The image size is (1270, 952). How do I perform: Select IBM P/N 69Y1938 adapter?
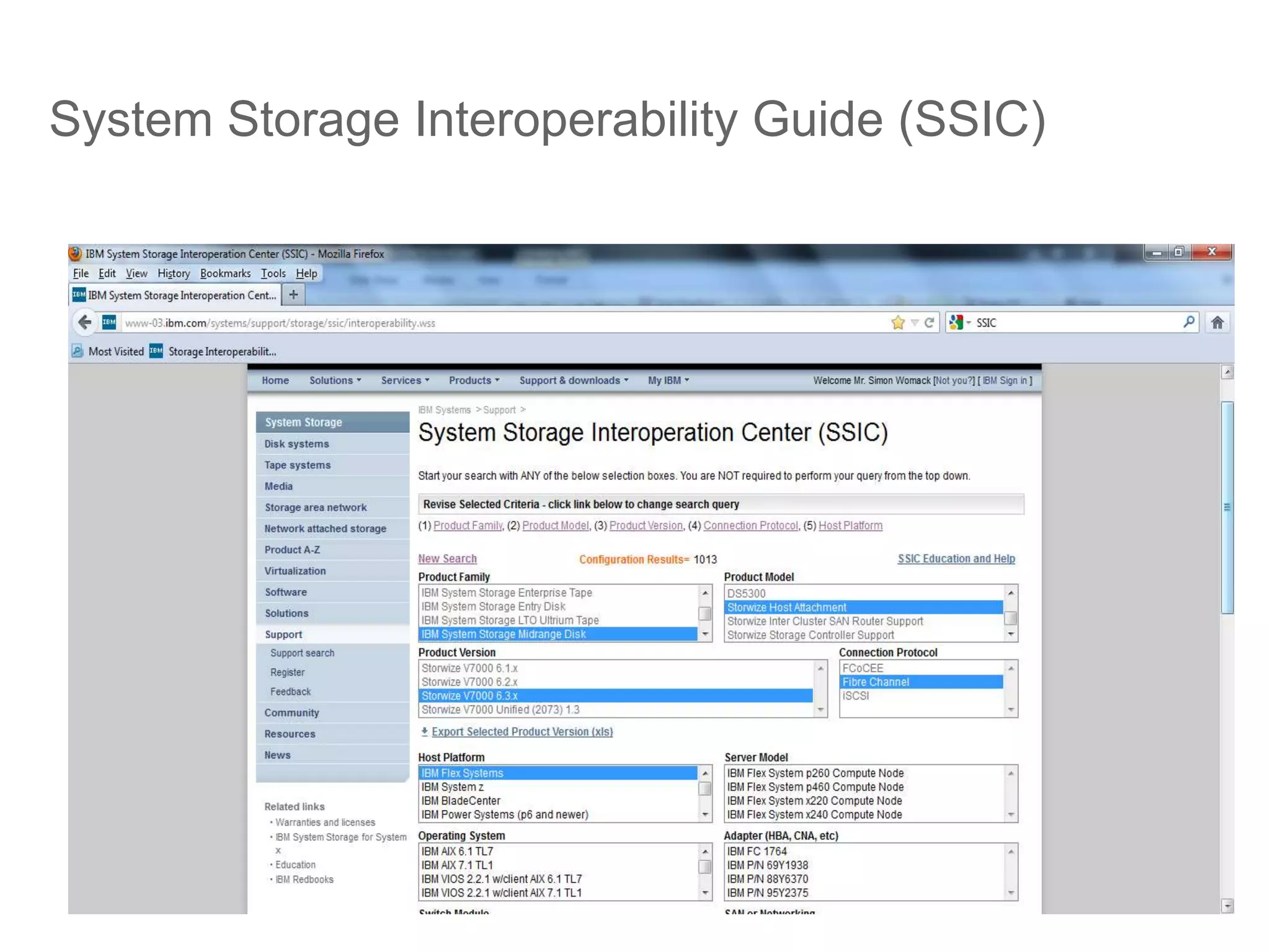864,865
